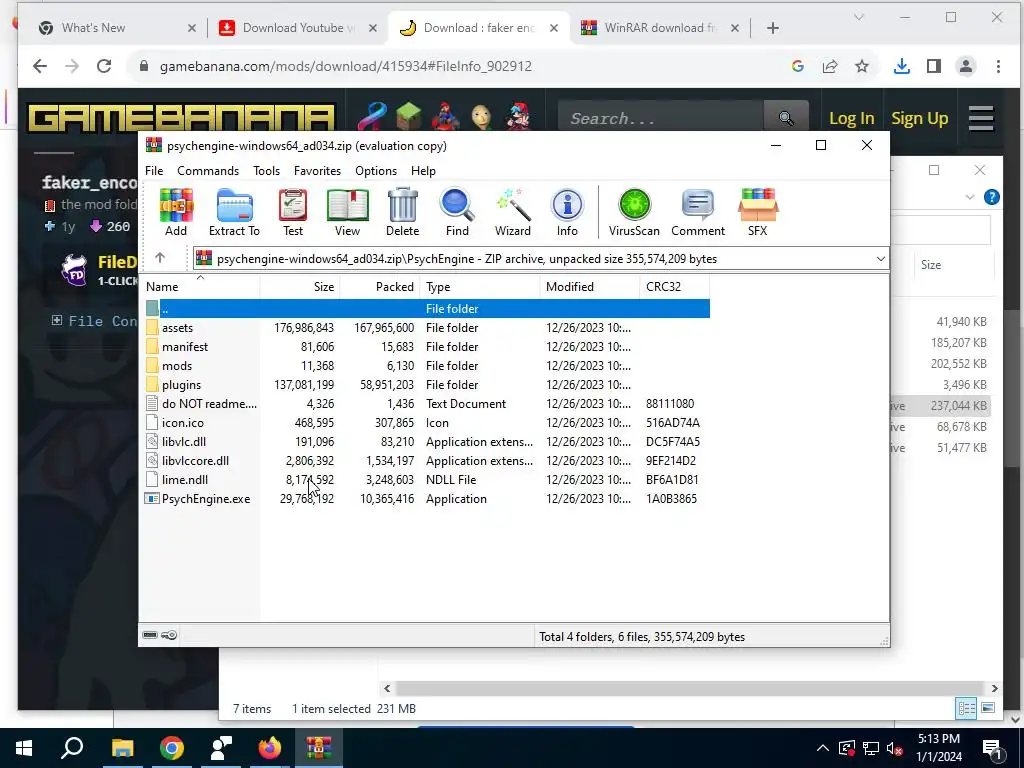Open the Chrome profile icon
Screen dimensions: 1024x768
pos(966,66)
